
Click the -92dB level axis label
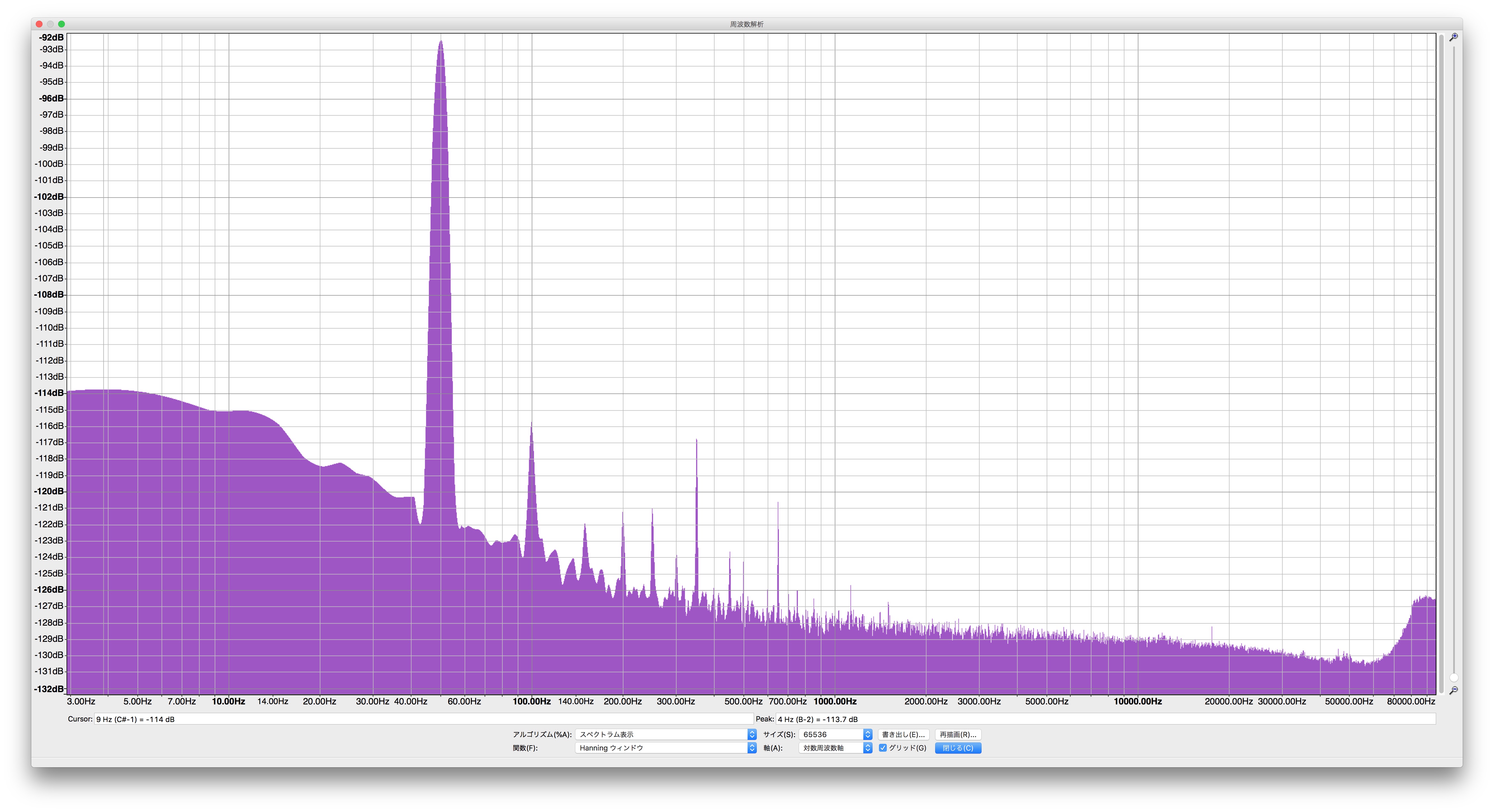click(x=51, y=38)
